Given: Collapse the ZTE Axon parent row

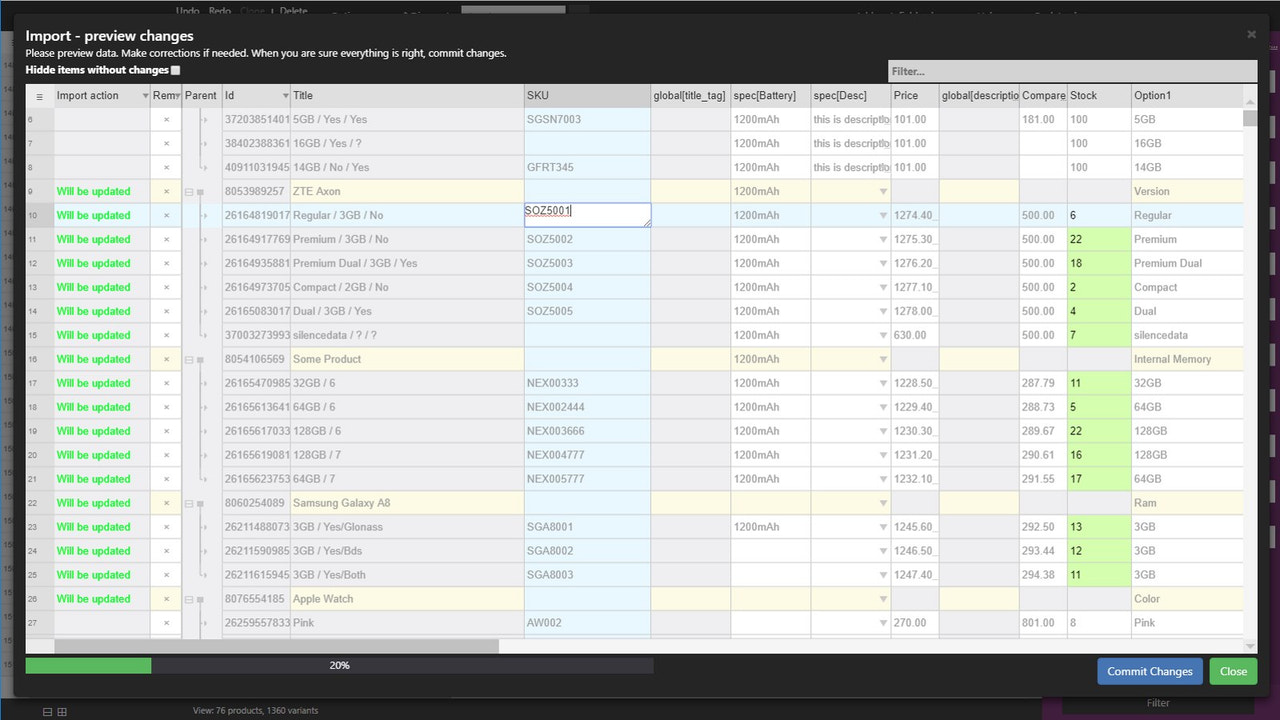Looking at the screenshot, I should (188, 191).
